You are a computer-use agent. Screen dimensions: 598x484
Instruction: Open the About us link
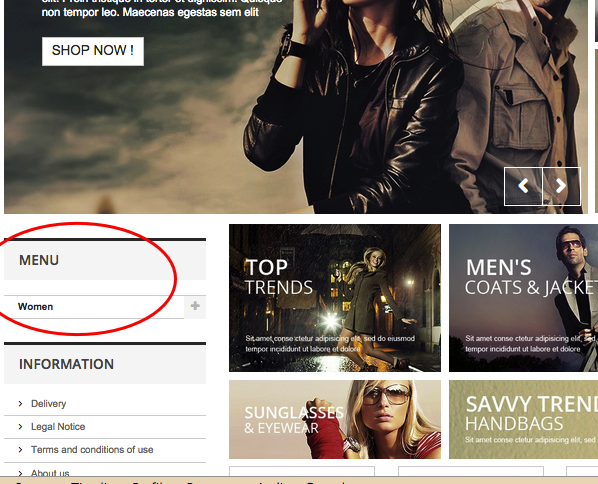[x=50, y=473]
